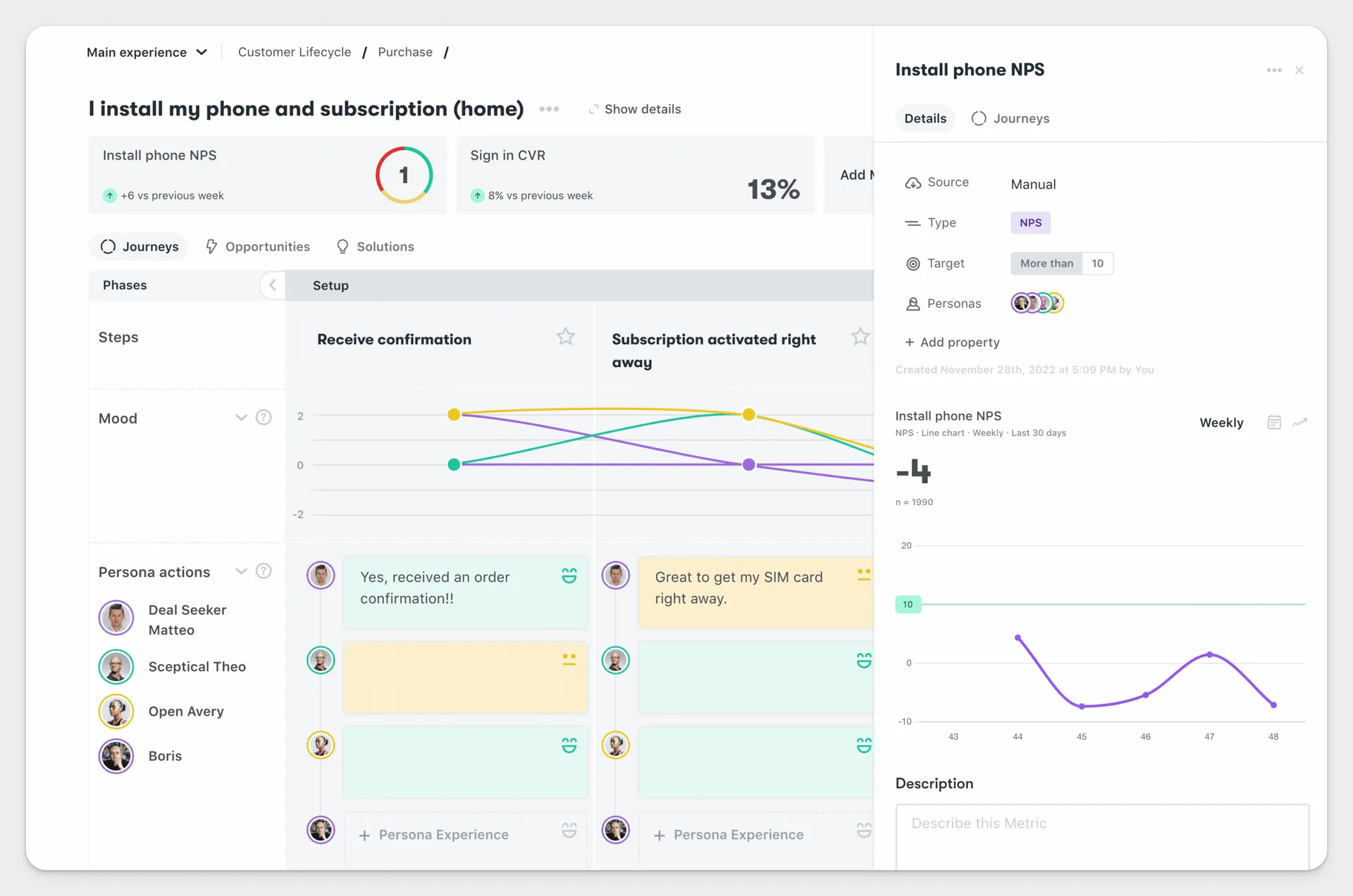Image resolution: width=1353 pixels, height=896 pixels.
Task: Expand the Mood row chevron
Action: tap(241, 418)
